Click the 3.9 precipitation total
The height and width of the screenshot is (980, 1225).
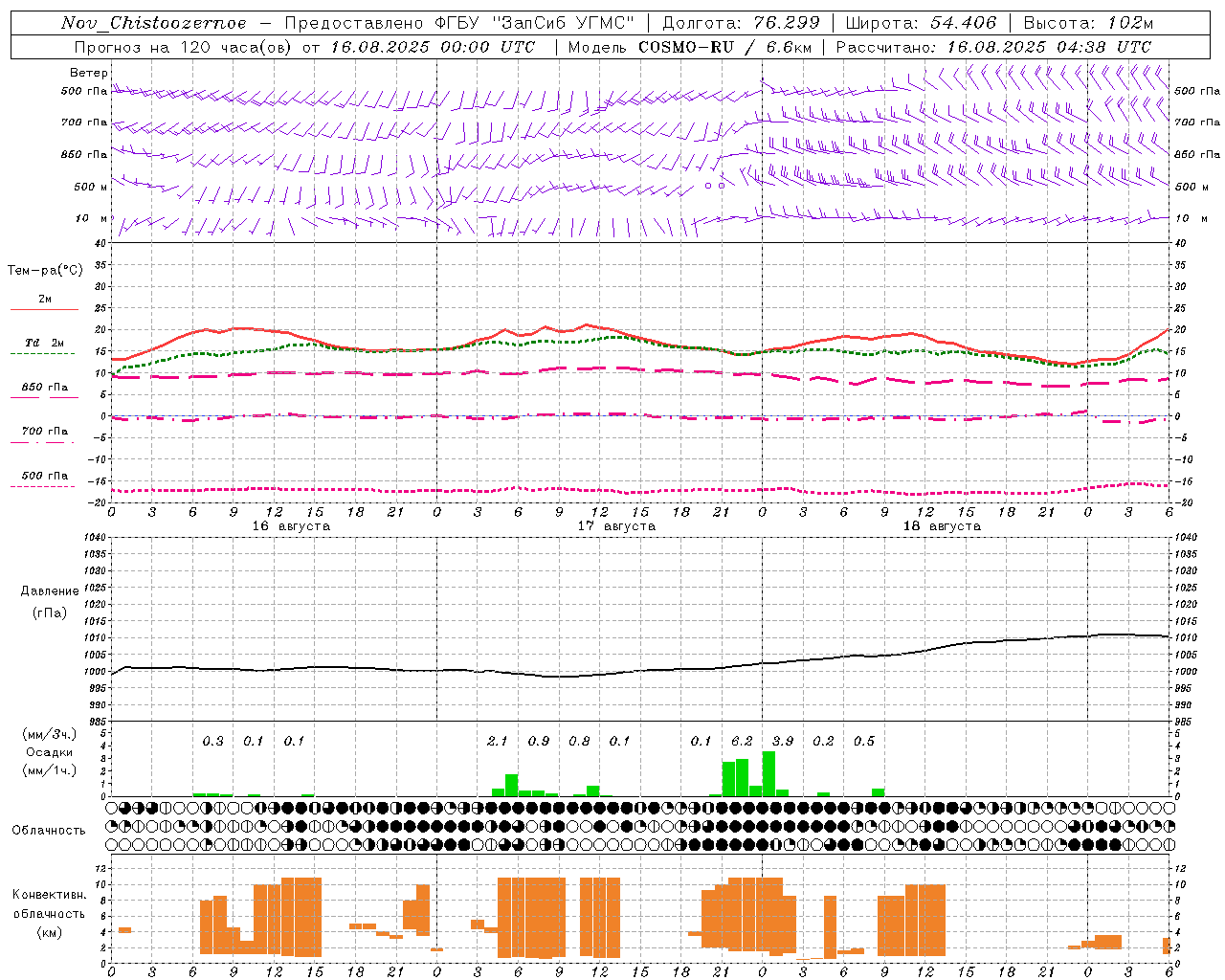[x=782, y=741]
